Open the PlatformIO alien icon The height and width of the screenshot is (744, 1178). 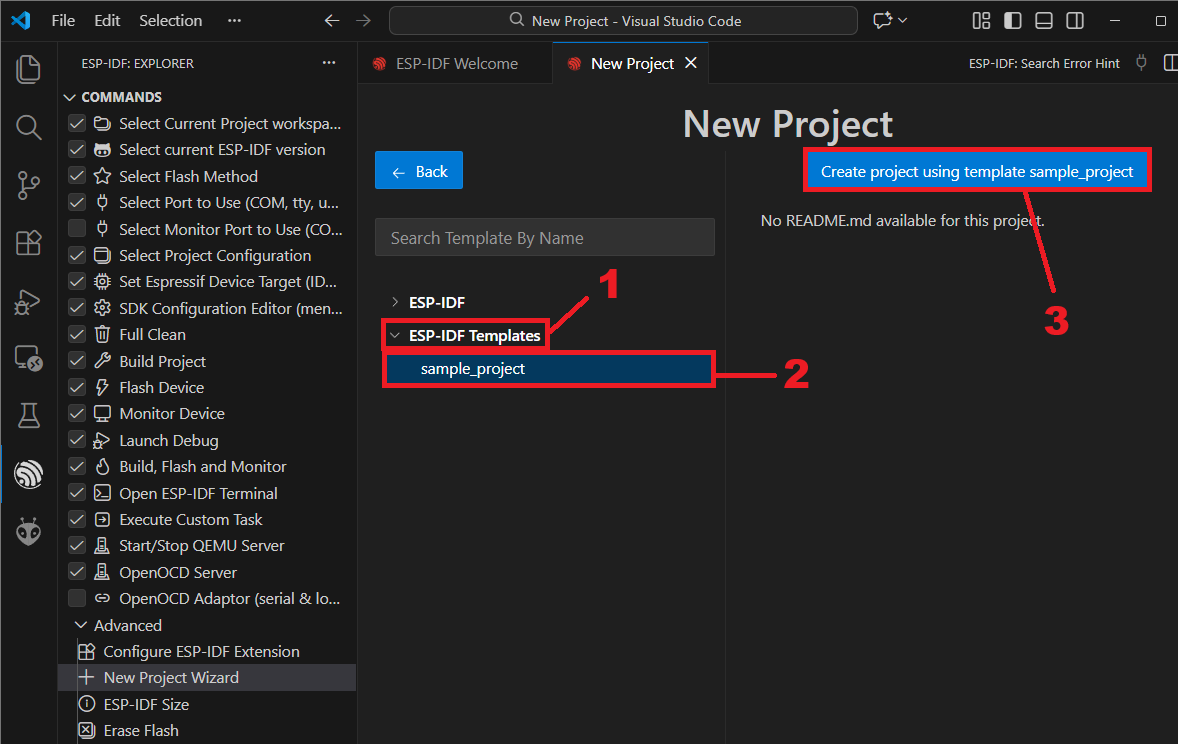[28, 532]
